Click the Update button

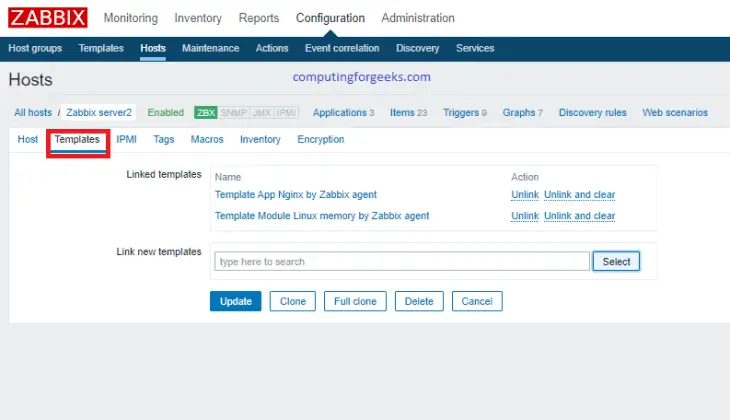(235, 301)
